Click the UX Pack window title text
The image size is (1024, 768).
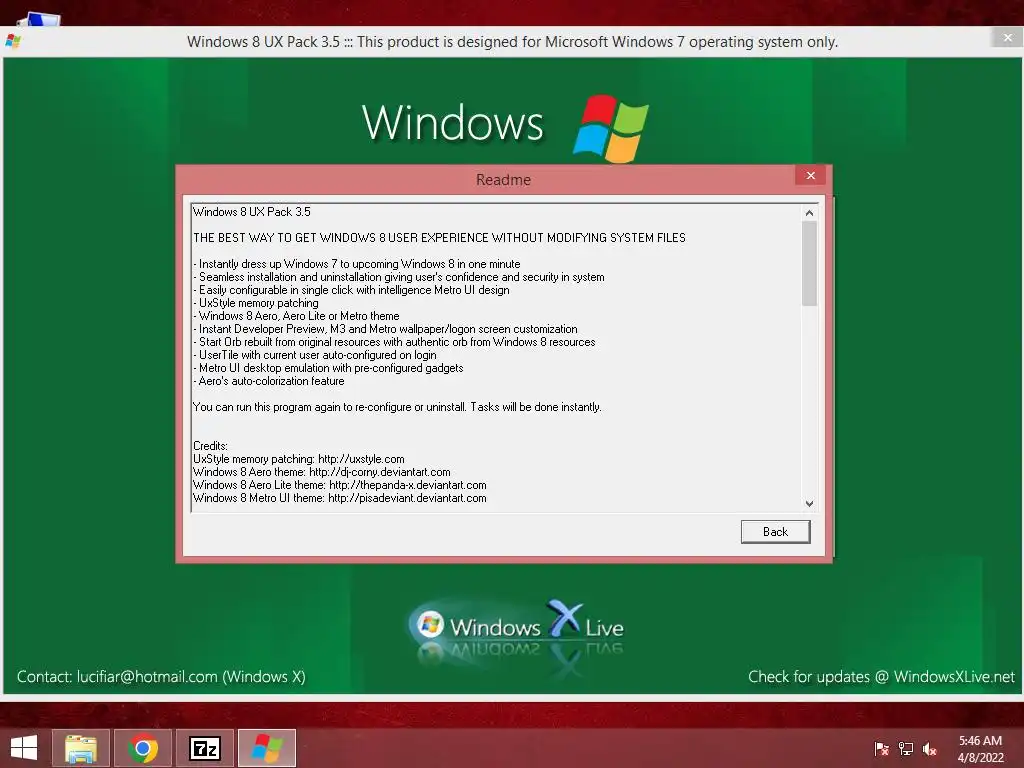(512, 42)
